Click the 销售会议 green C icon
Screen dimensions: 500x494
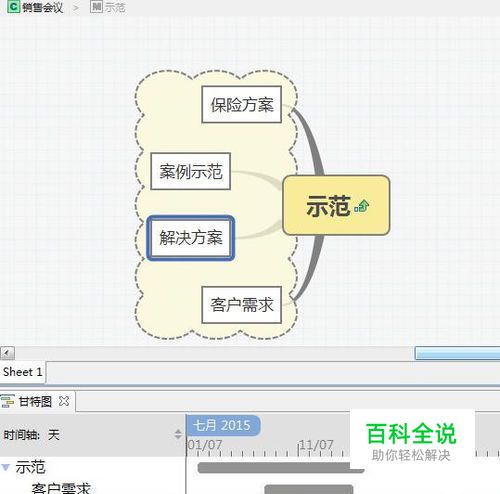(x=14, y=7)
